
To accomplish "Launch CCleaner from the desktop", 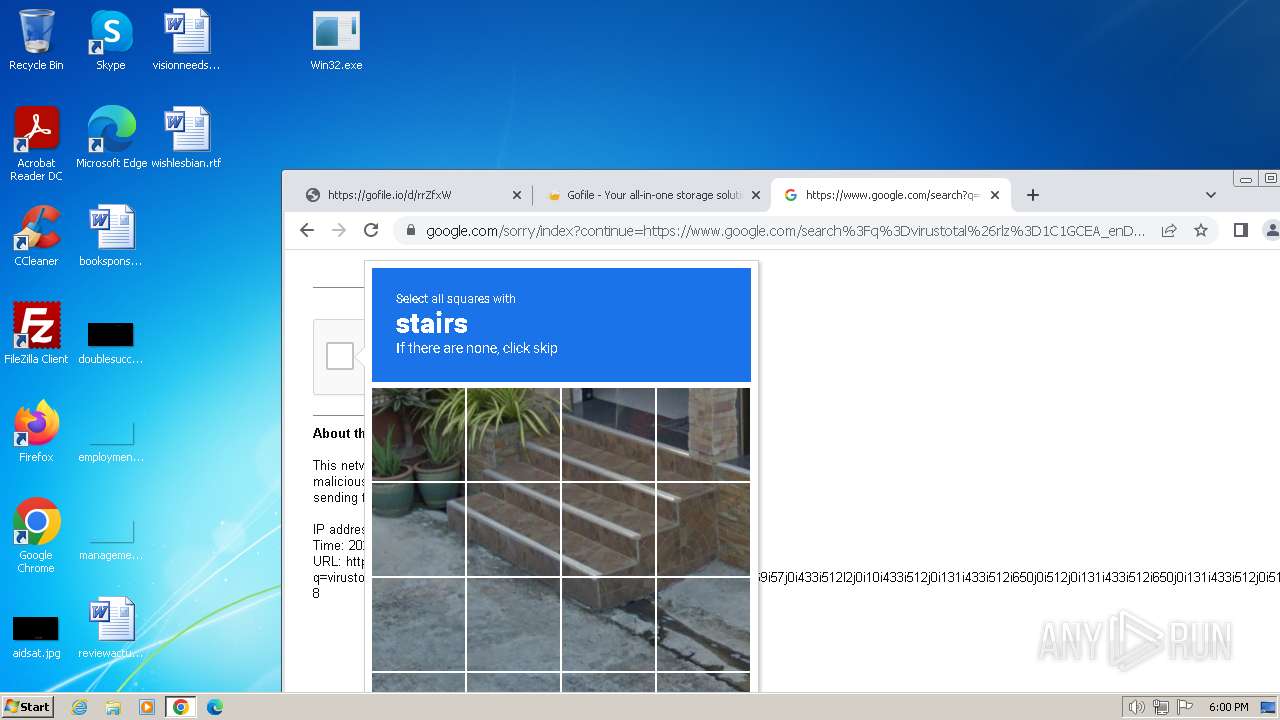I will point(36,236).
